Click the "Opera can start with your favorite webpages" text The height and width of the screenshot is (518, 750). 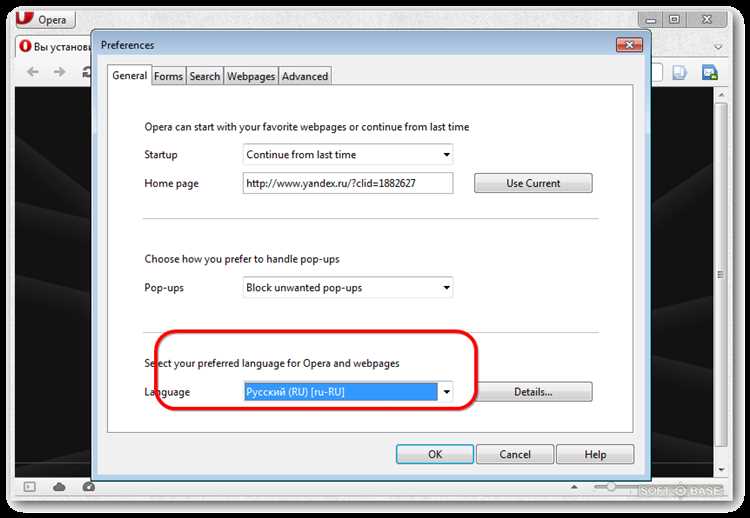click(x=307, y=127)
